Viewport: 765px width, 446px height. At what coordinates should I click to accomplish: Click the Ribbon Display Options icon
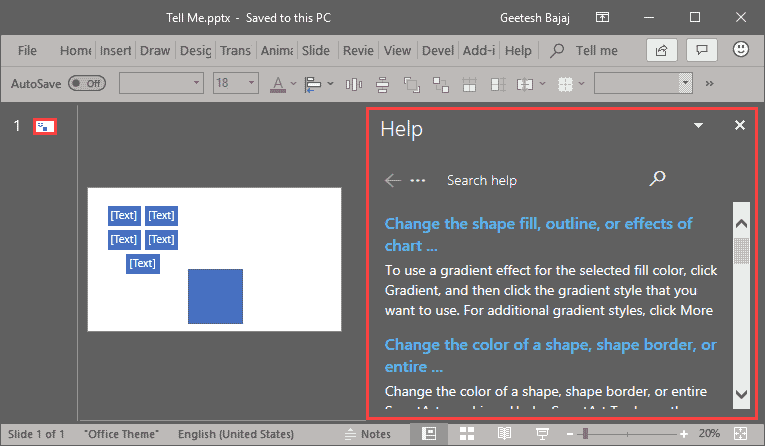pos(603,18)
